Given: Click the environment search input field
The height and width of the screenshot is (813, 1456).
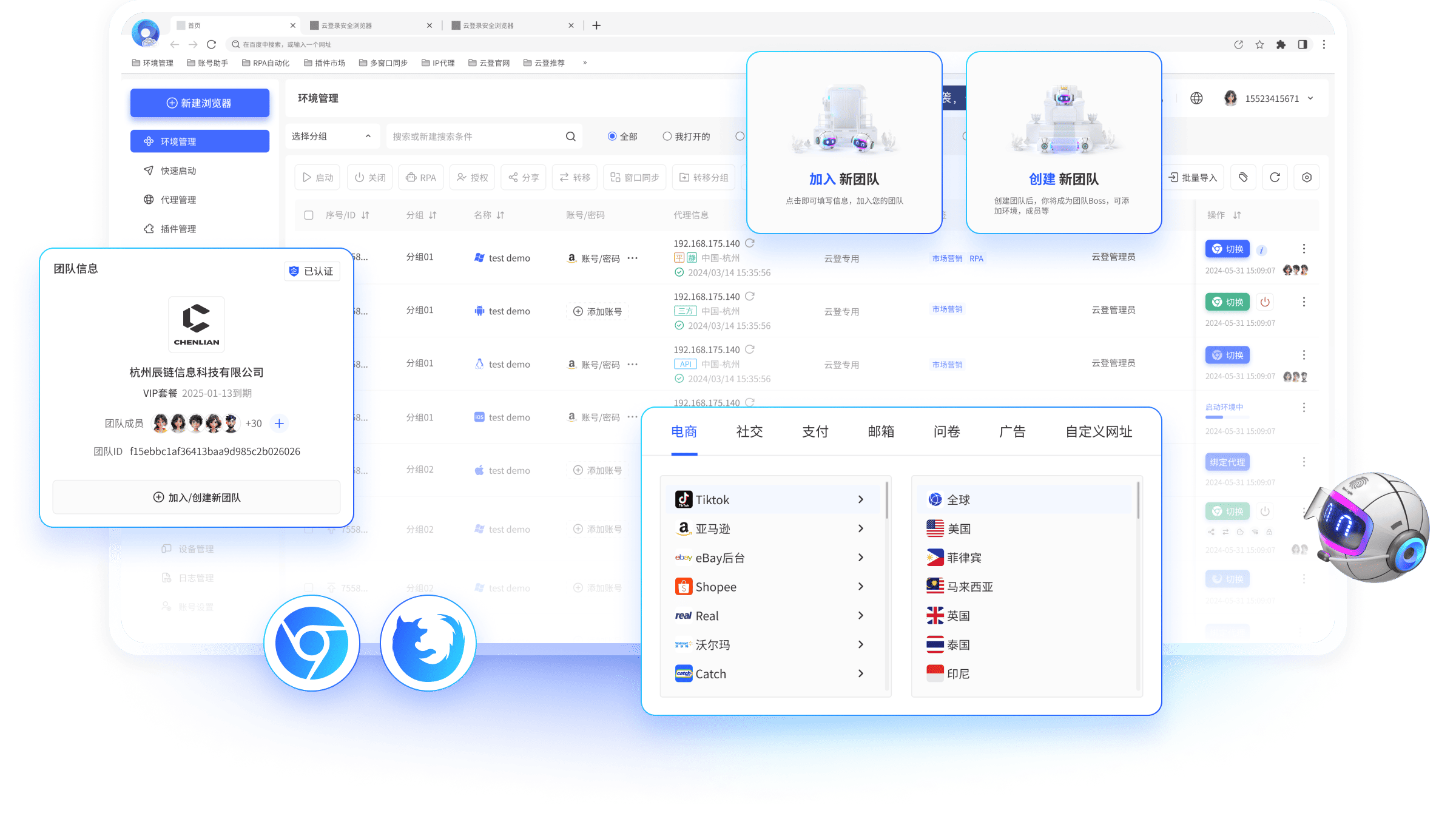Looking at the screenshot, I should pyautogui.click(x=476, y=137).
